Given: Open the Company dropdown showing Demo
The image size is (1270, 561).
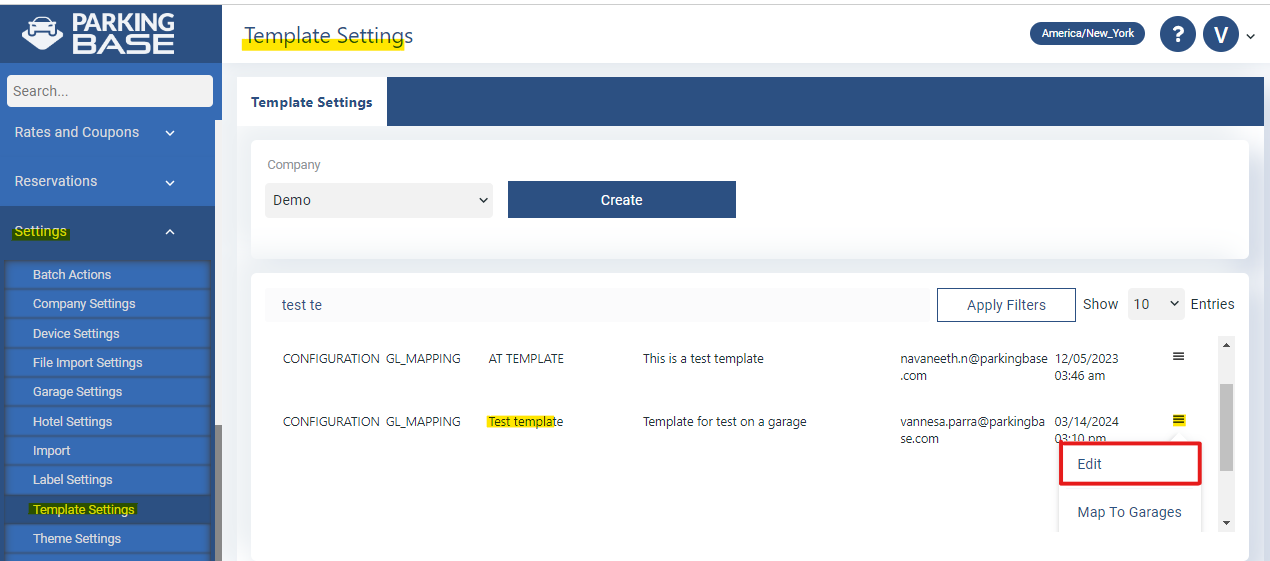Looking at the screenshot, I should coord(379,200).
